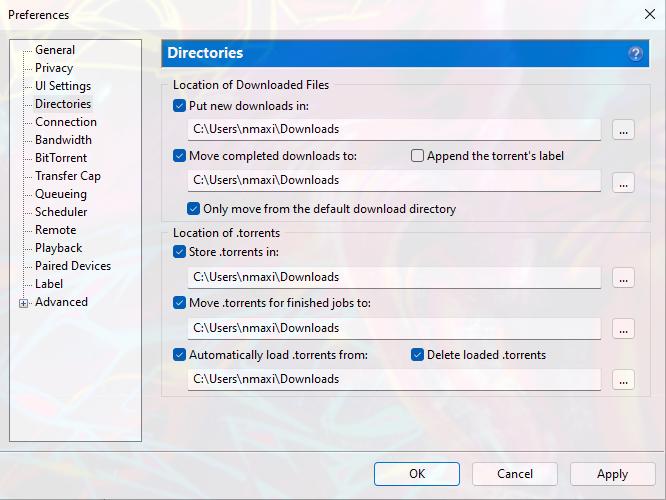Uncheck 'Only move from the default download directory'

pos(193,209)
